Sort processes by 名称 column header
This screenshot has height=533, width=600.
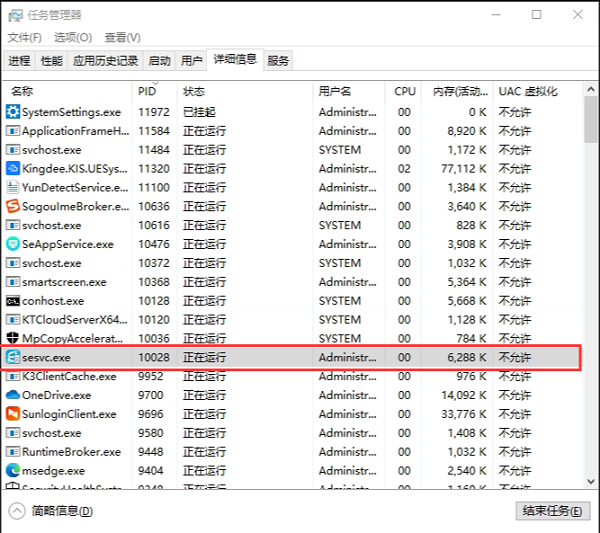click(x=22, y=91)
